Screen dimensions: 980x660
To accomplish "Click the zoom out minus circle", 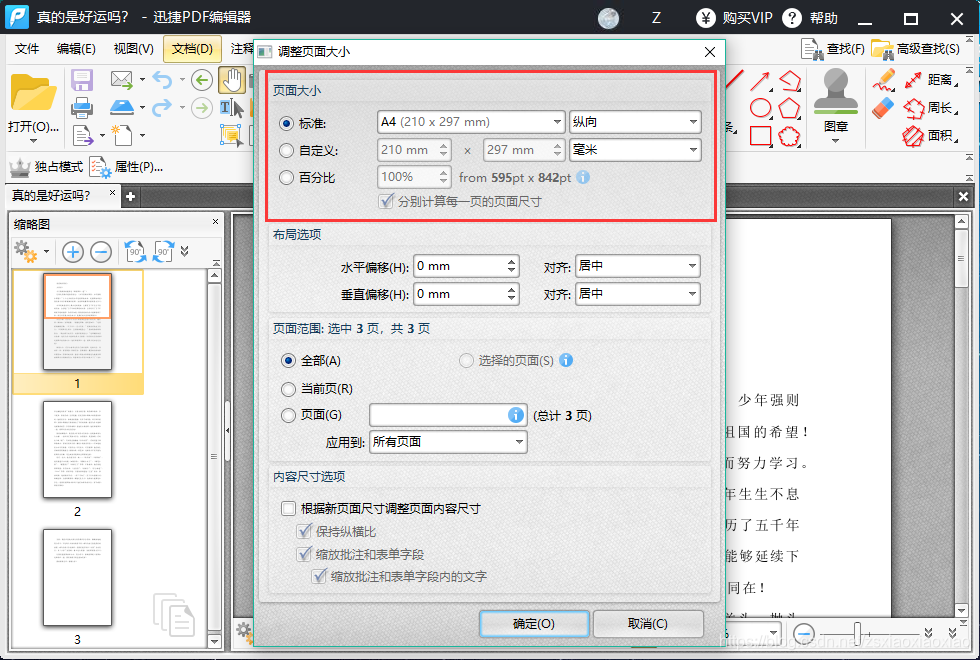I will pyautogui.click(x=804, y=633).
